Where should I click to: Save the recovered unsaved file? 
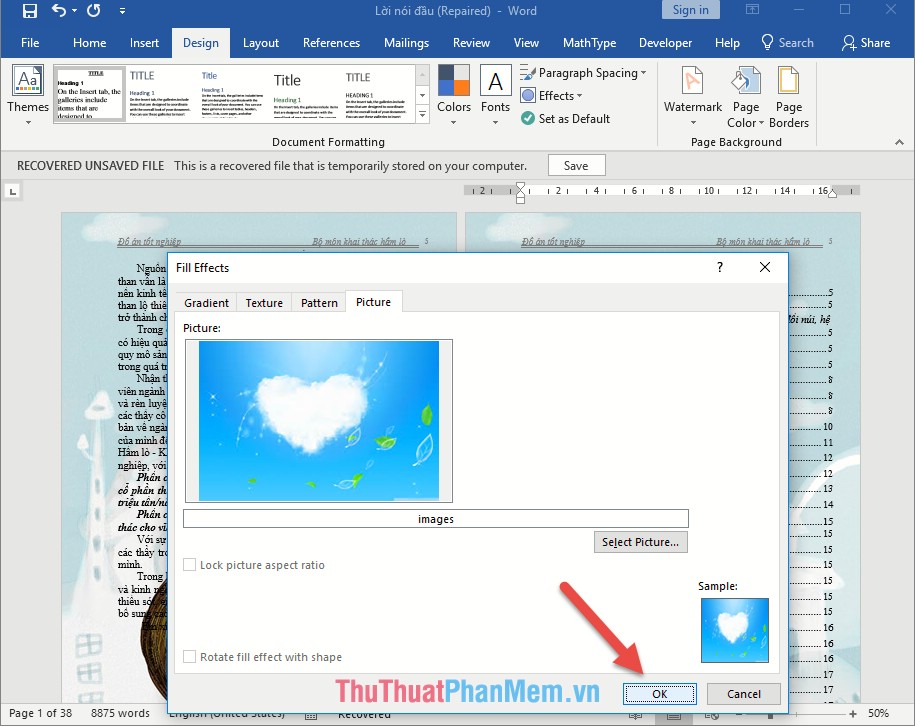pyautogui.click(x=576, y=165)
